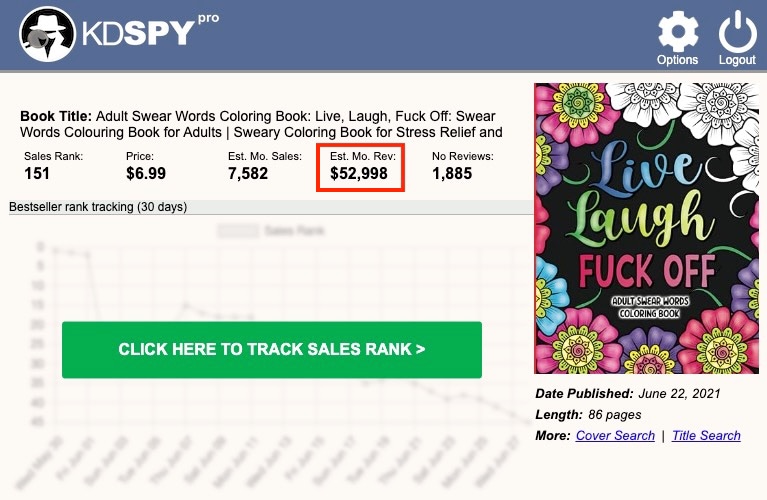The height and width of the screenshot is (500, 767).
Task: Open the Options gear icon
Action: 677,31
